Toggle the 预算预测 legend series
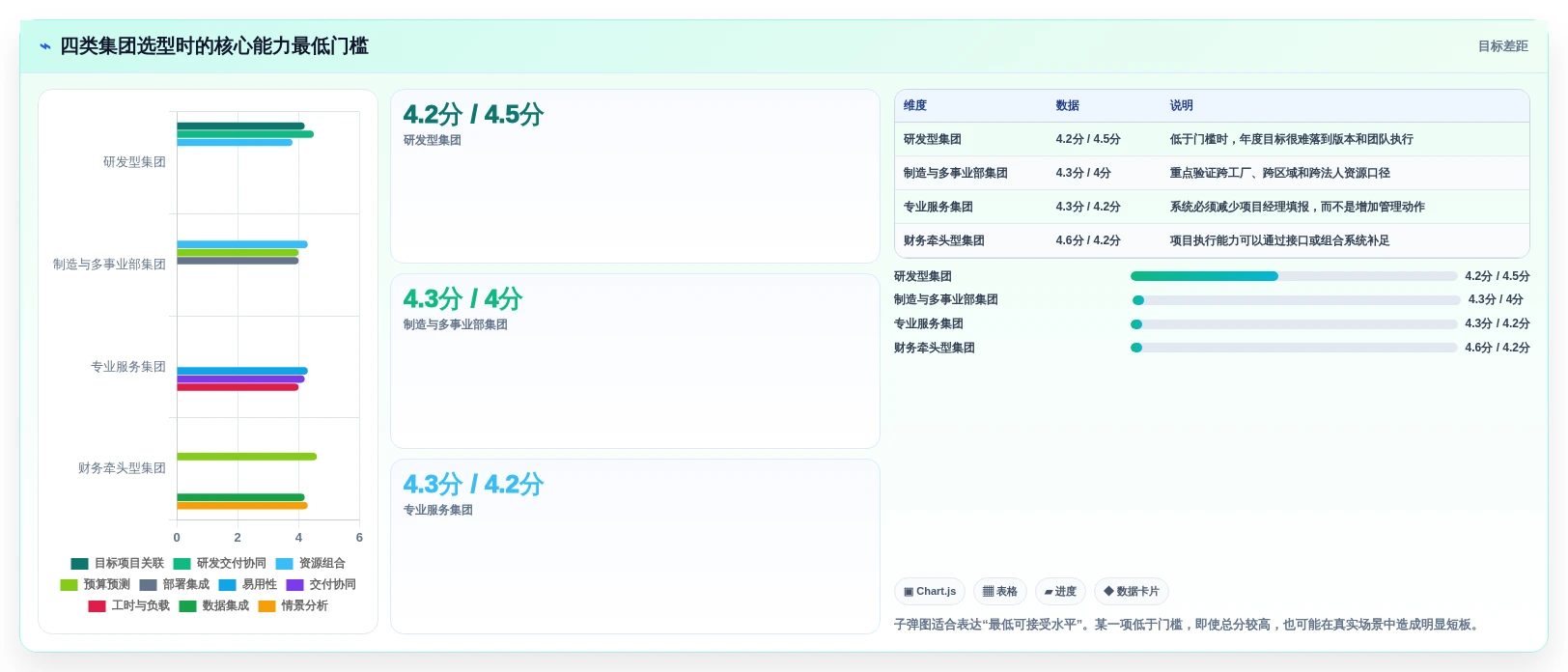This screenshot has height=672, width=1568. pos(96,585)
